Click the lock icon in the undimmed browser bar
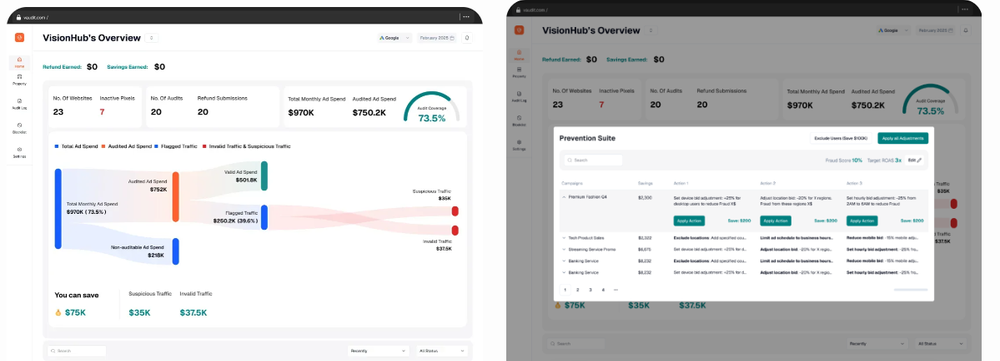 19,17
